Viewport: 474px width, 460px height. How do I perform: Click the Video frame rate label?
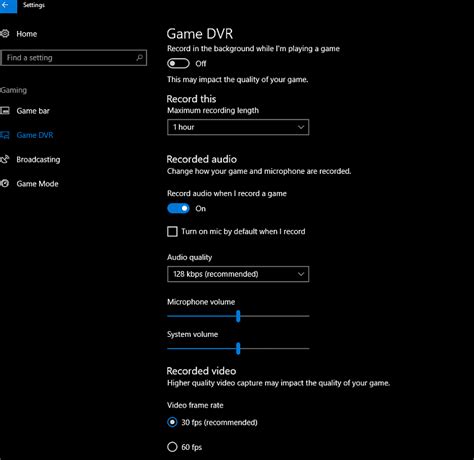click(x=195, y=405)
